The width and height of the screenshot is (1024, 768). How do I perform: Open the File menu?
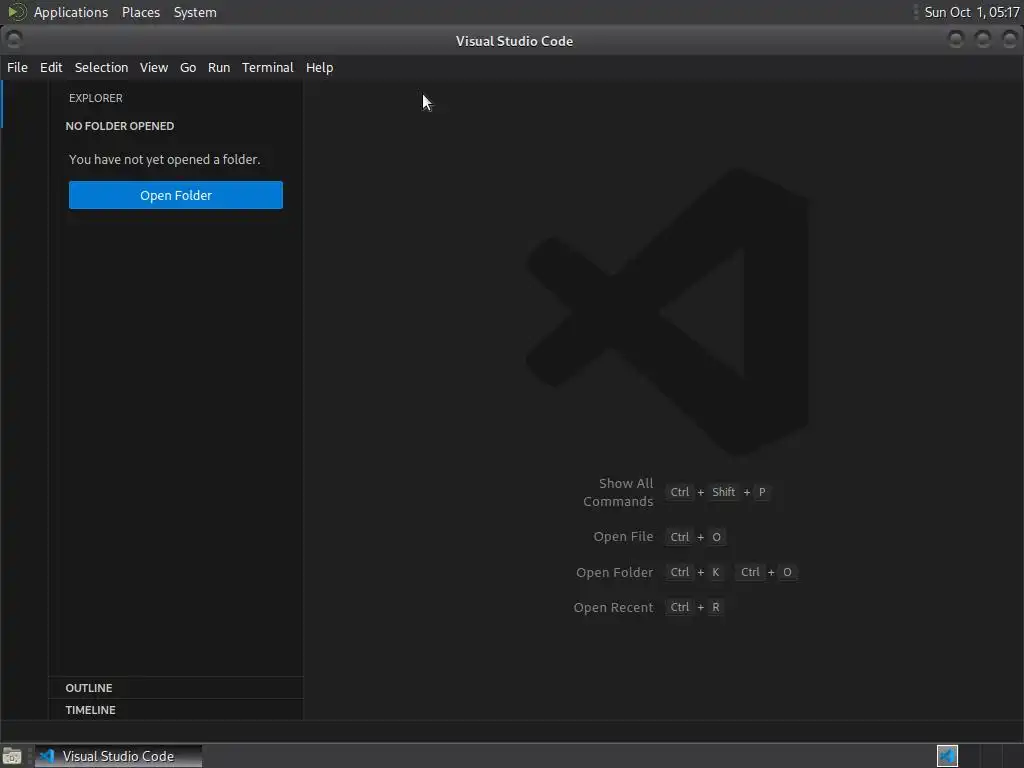pyautogui.click(x=17, y=67)
